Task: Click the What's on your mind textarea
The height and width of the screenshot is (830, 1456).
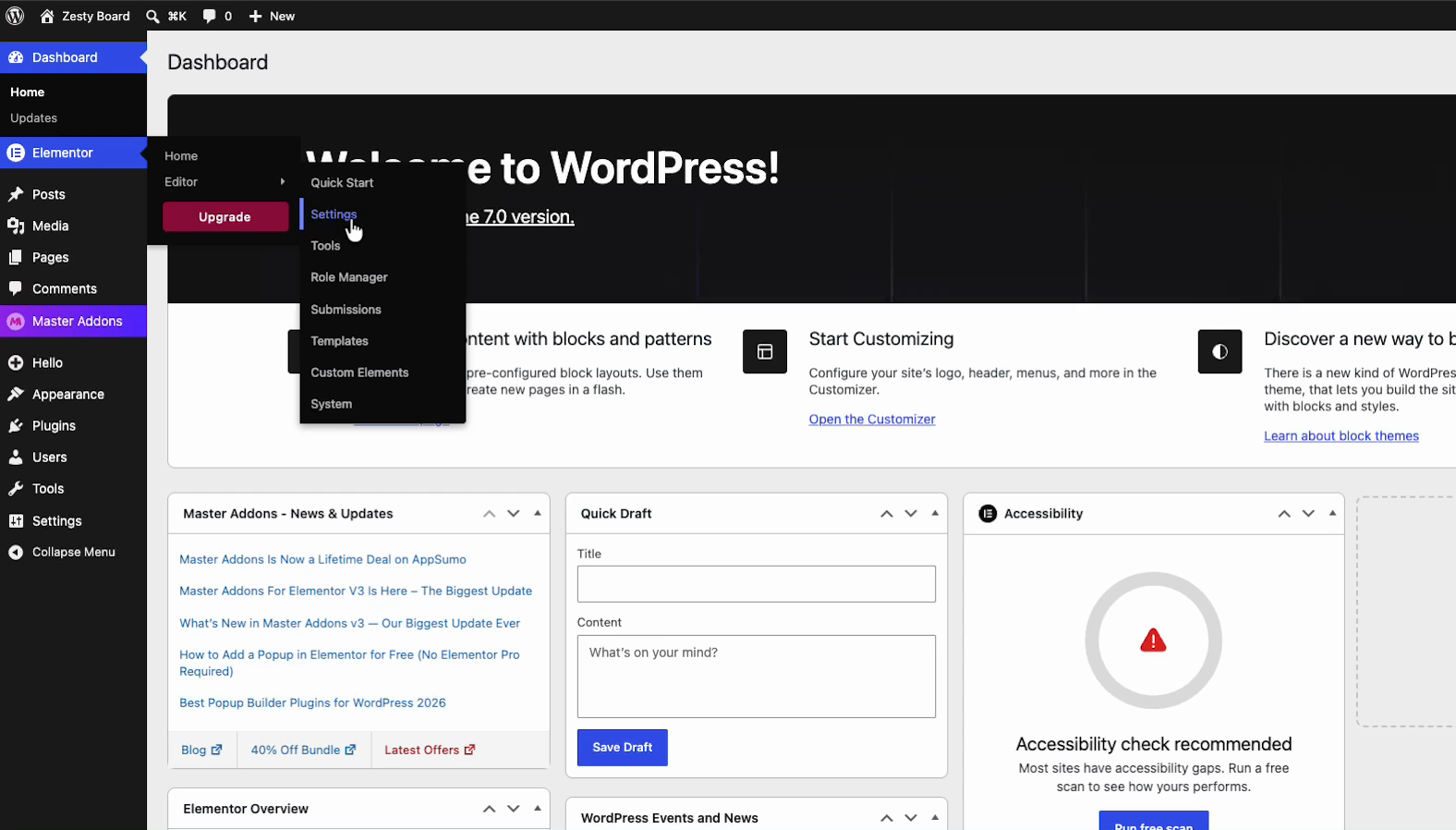Action: point(756,677)
